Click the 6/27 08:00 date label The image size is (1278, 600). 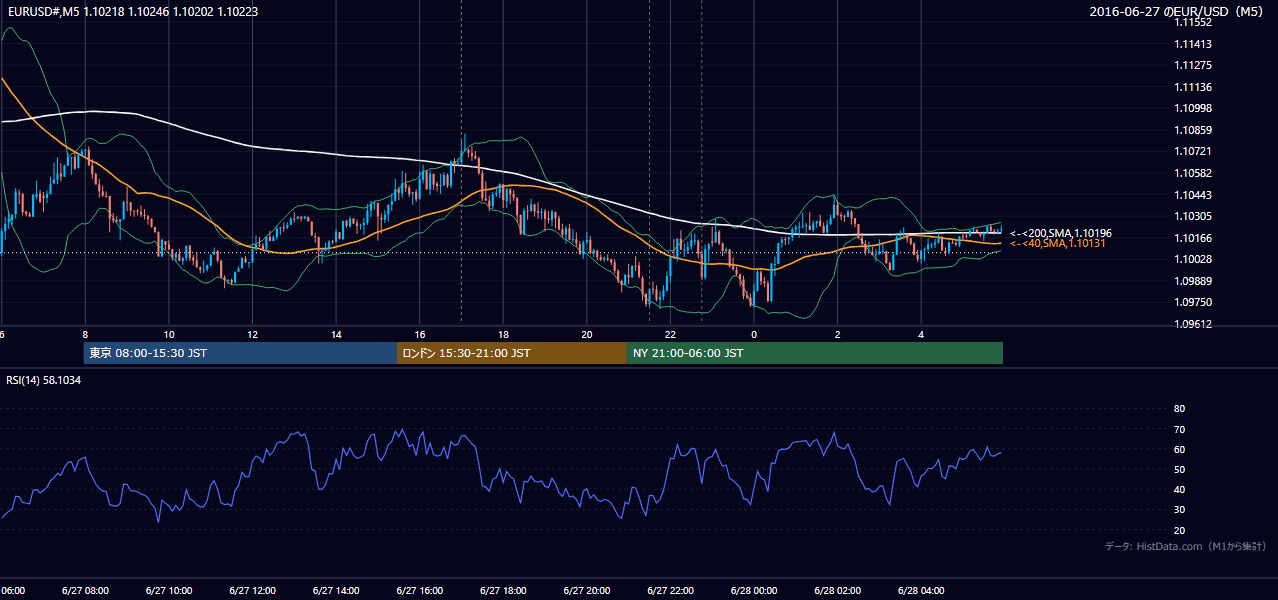point(85,590)
